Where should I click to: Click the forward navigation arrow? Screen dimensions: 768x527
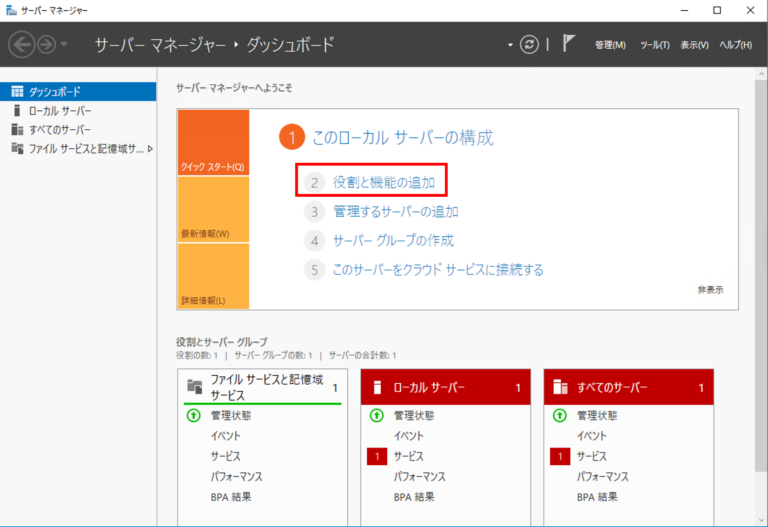pos(47,45)
